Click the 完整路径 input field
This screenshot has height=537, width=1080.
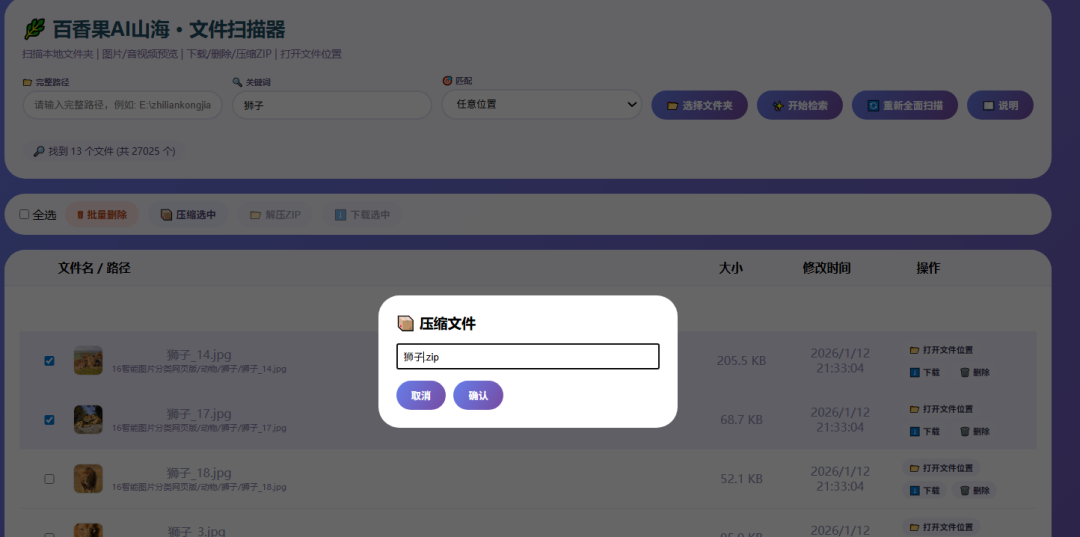[x=123, y=105]
